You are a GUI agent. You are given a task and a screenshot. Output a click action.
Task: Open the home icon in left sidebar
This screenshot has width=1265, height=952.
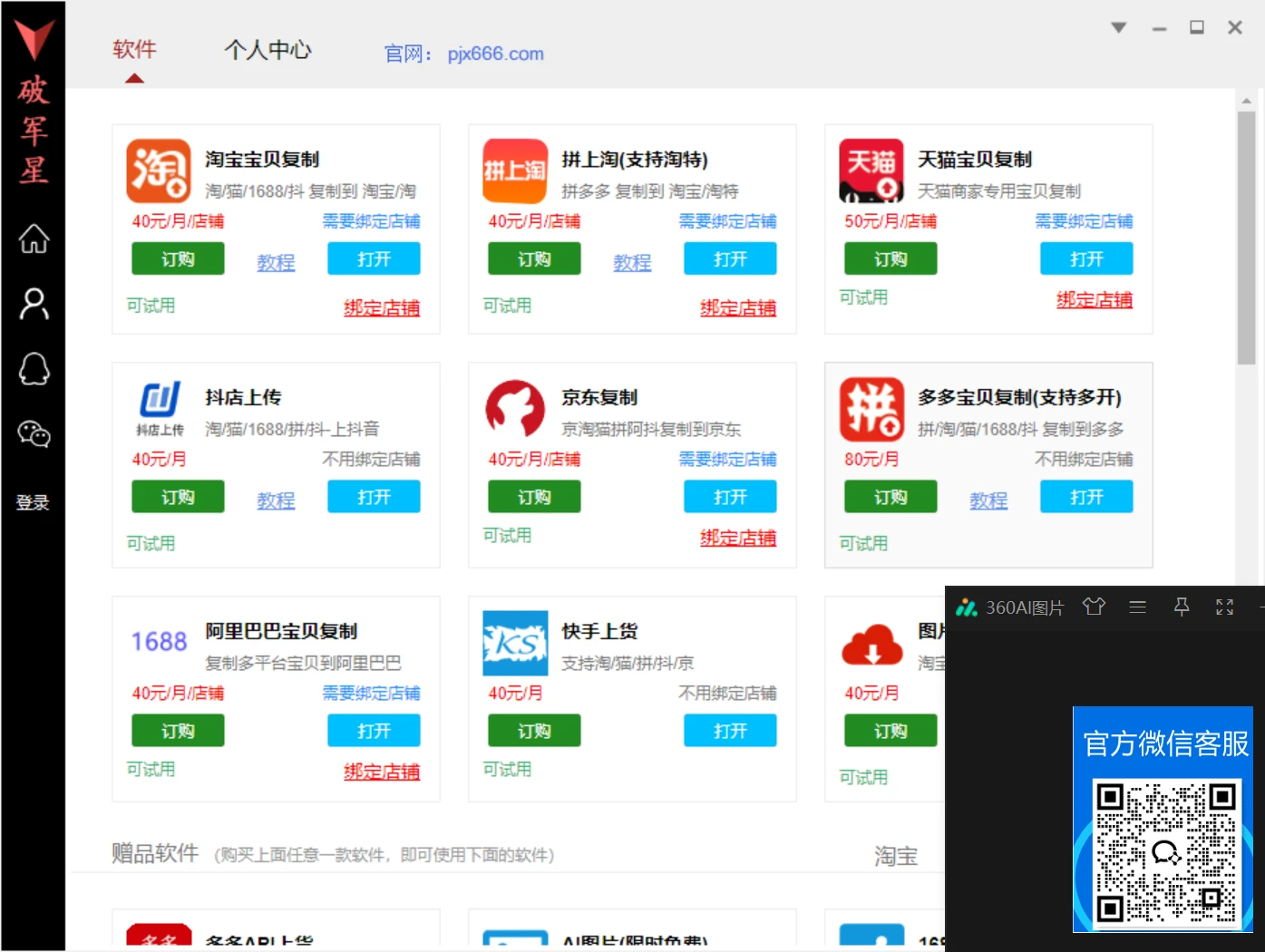pyautogui.click(x=34, y=239)
